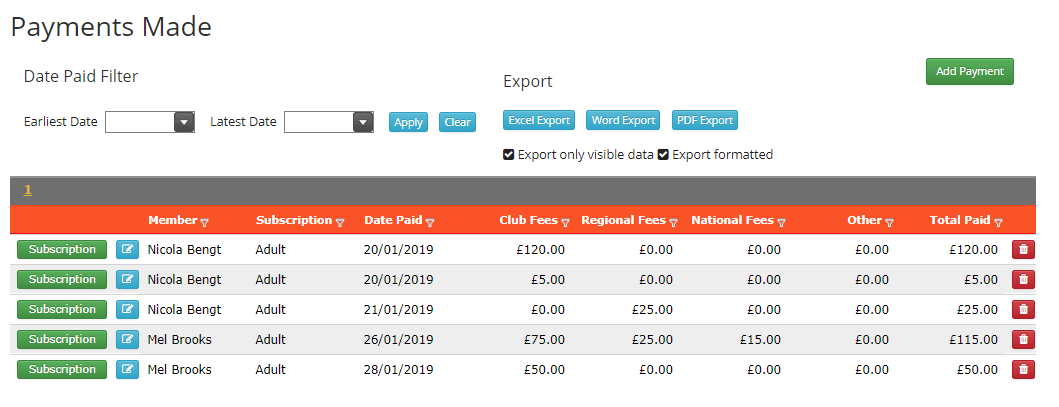1059x407 pixels.
Task: Delete the £5.00 payment row
Action: (x=1023, y=279)
